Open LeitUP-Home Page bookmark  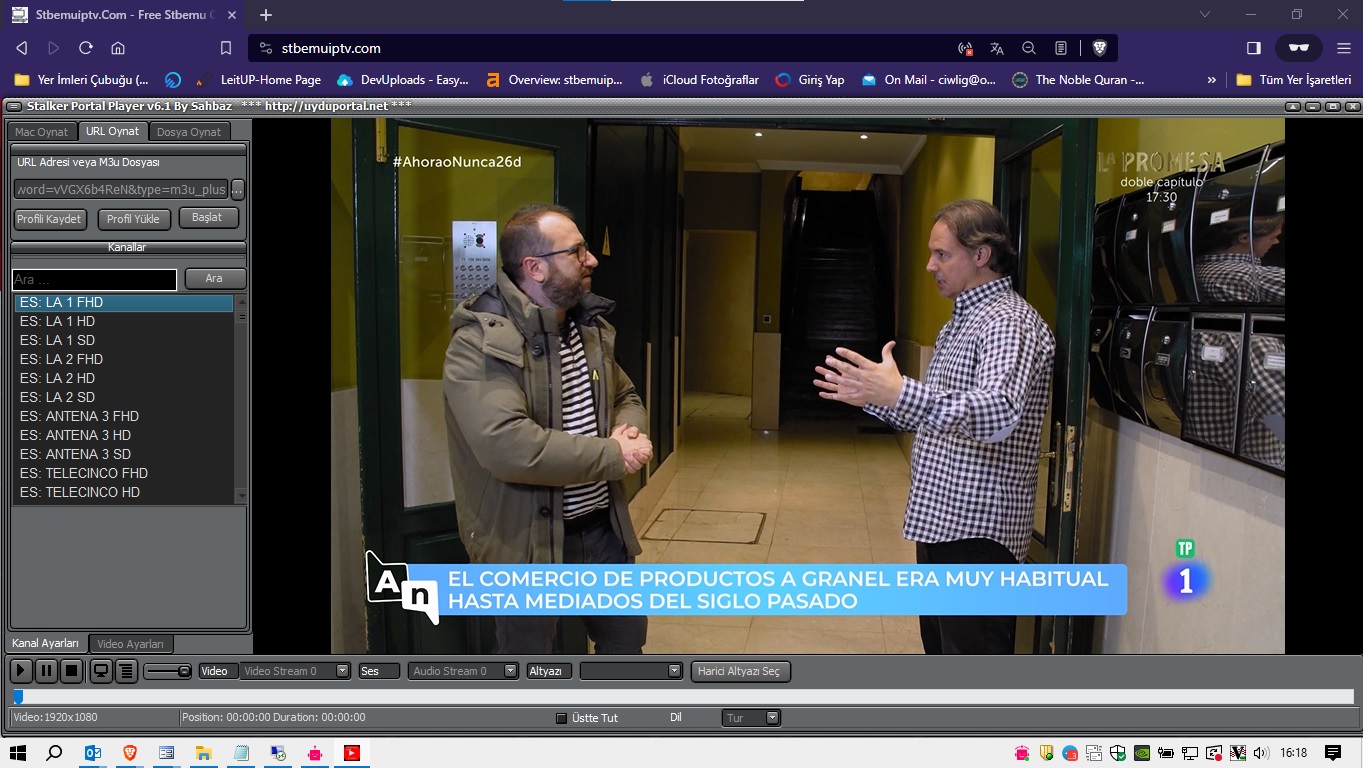258,80
